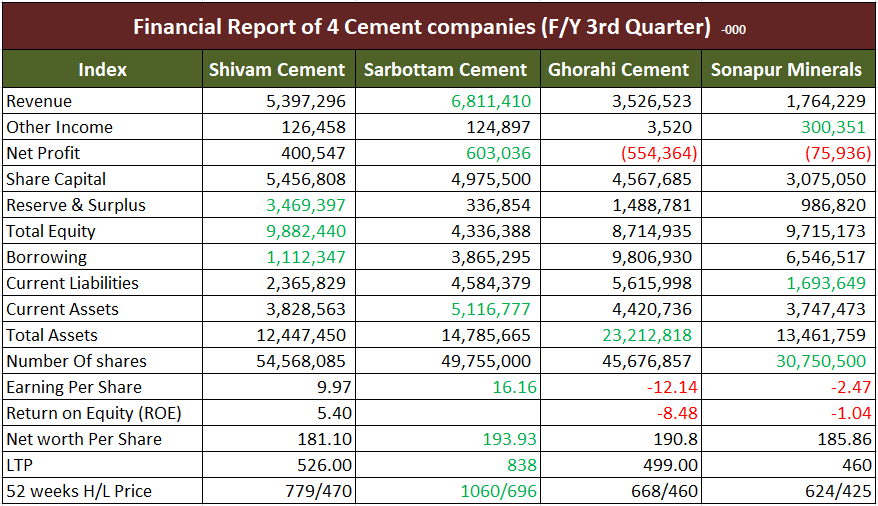Click Sonapur net worth 185.86
The image size is (878, 506).
coord(844,439)
